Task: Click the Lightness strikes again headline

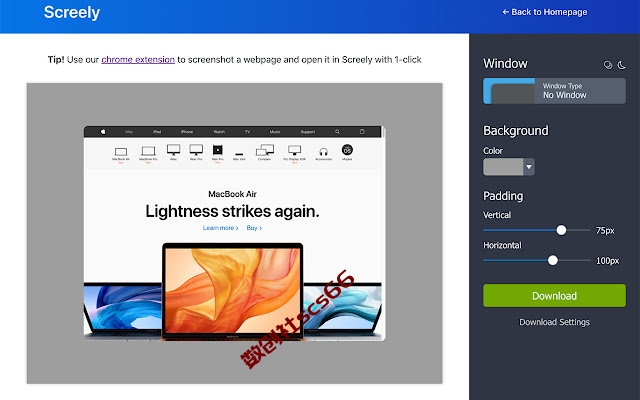Action: coord(232,211)
